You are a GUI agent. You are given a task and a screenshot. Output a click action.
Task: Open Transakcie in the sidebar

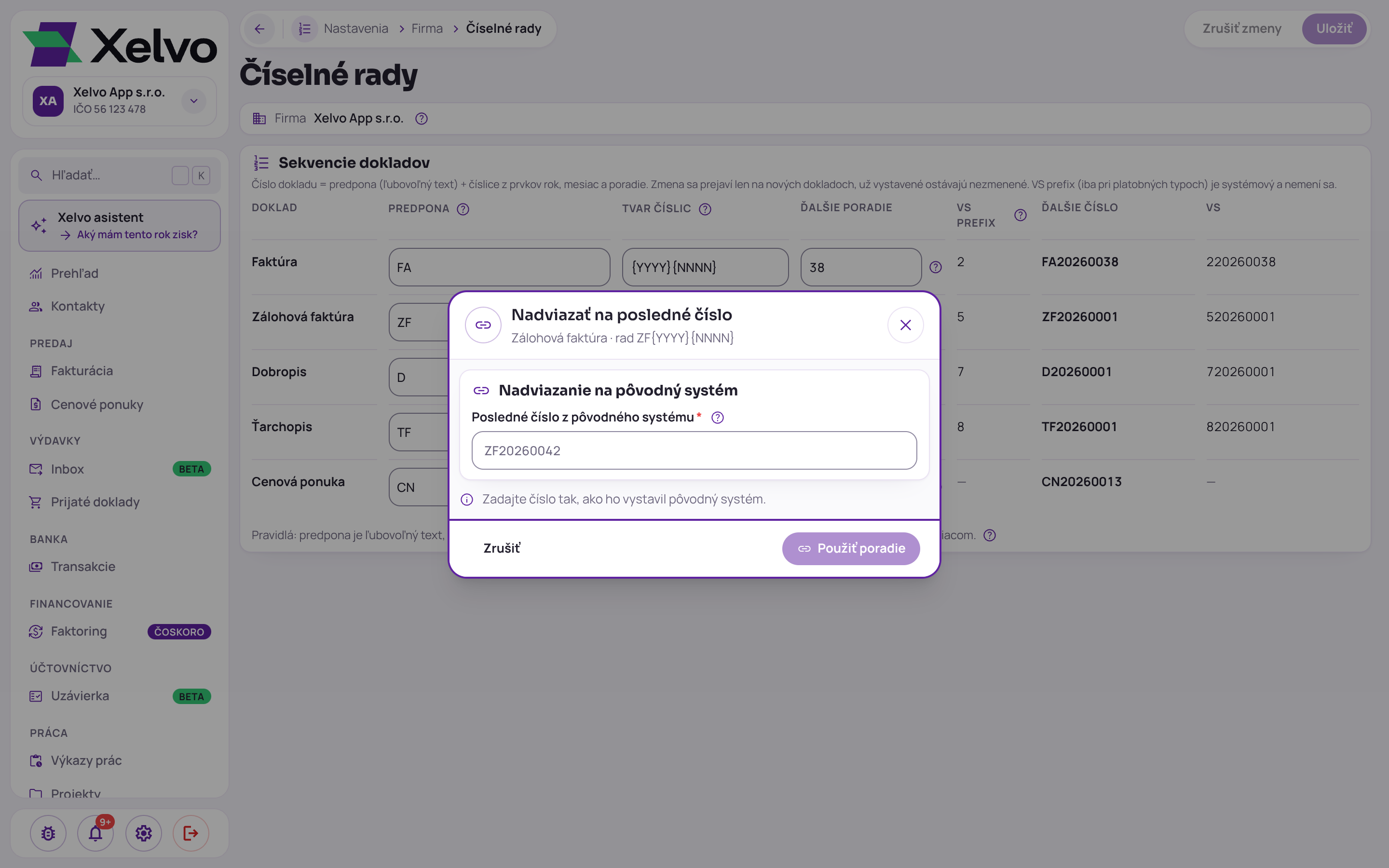120,567
